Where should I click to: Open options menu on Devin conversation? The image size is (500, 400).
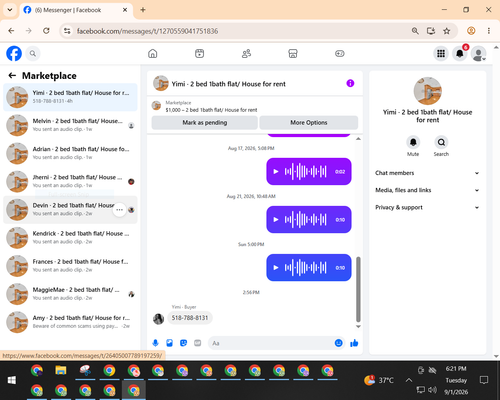119,210
